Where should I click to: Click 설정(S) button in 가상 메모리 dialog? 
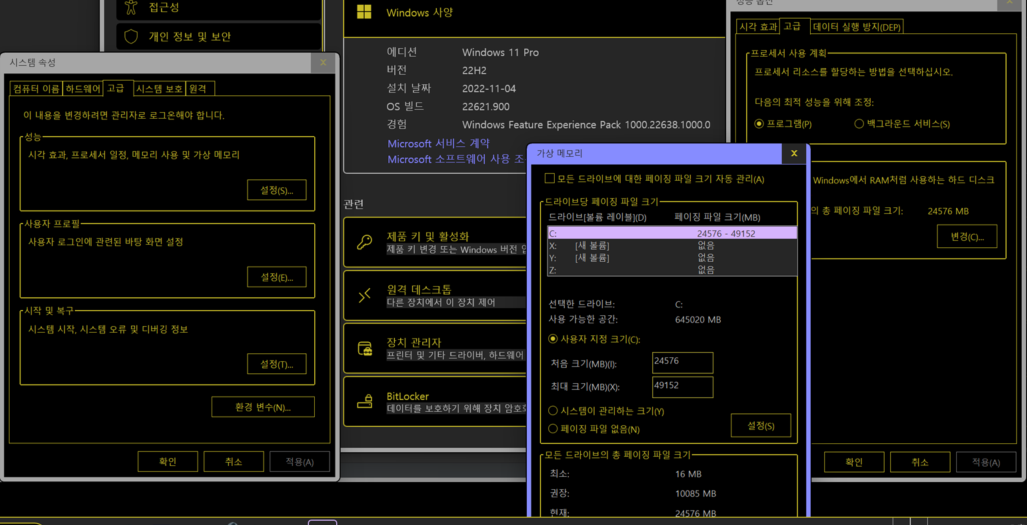[x=760, y=425]
